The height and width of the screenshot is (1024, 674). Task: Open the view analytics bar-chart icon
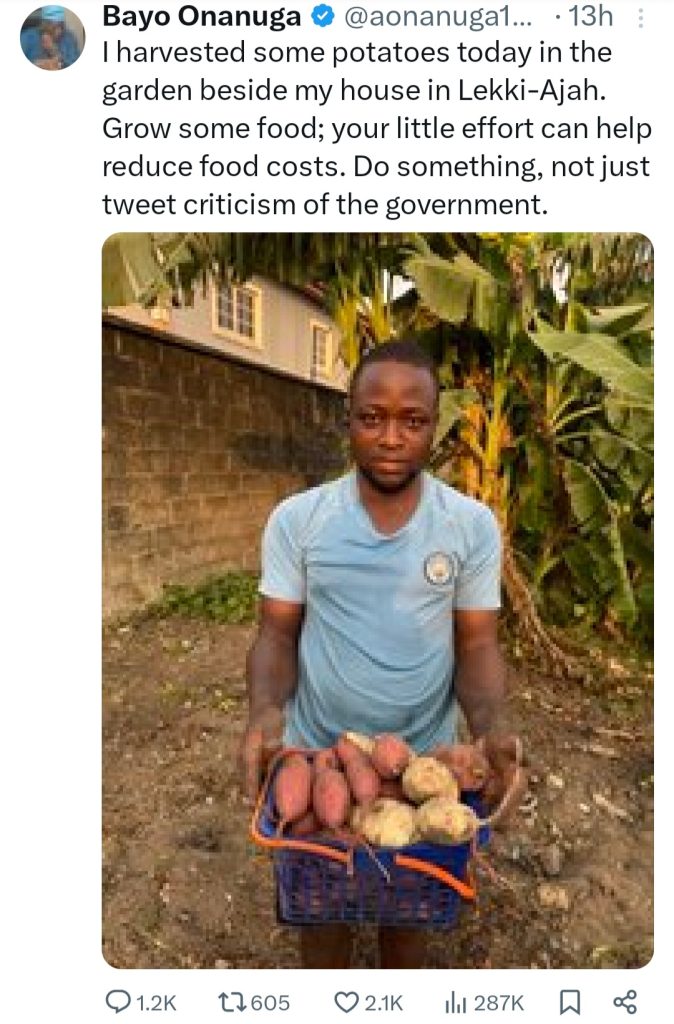pos(455,1001)
